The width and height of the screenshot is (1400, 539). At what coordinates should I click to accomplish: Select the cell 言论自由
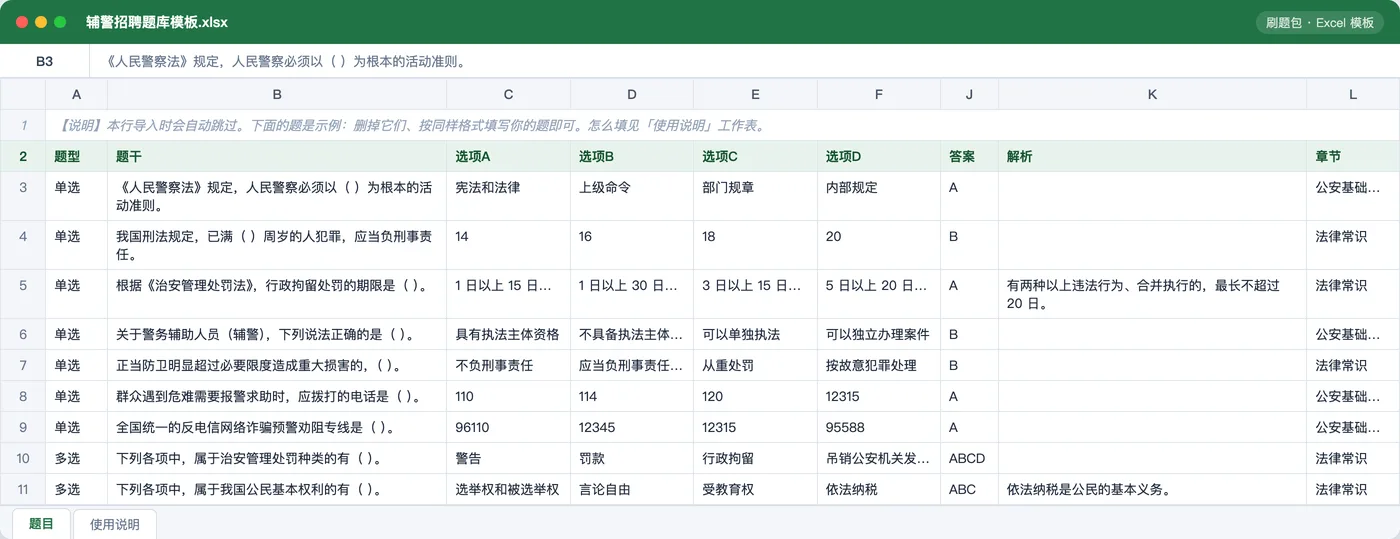(632, 489)
